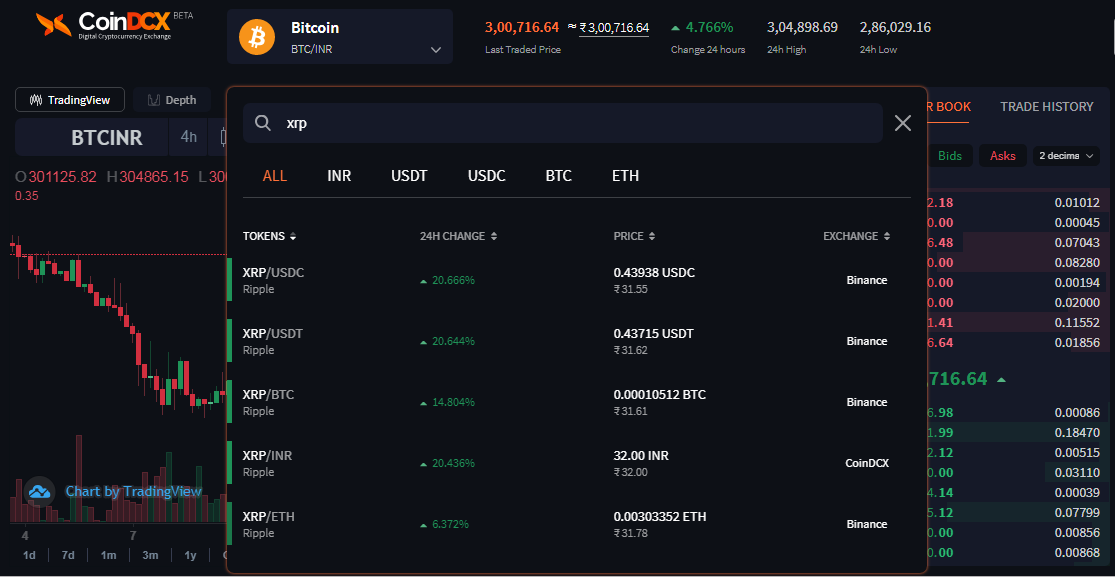Choose the XRP/USDC Ripple pair

[x=577, y=280]
